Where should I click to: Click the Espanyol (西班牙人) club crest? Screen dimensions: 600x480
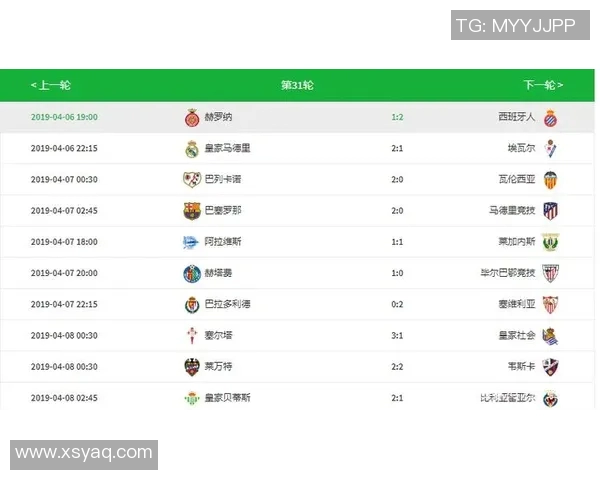click(550, 118)
